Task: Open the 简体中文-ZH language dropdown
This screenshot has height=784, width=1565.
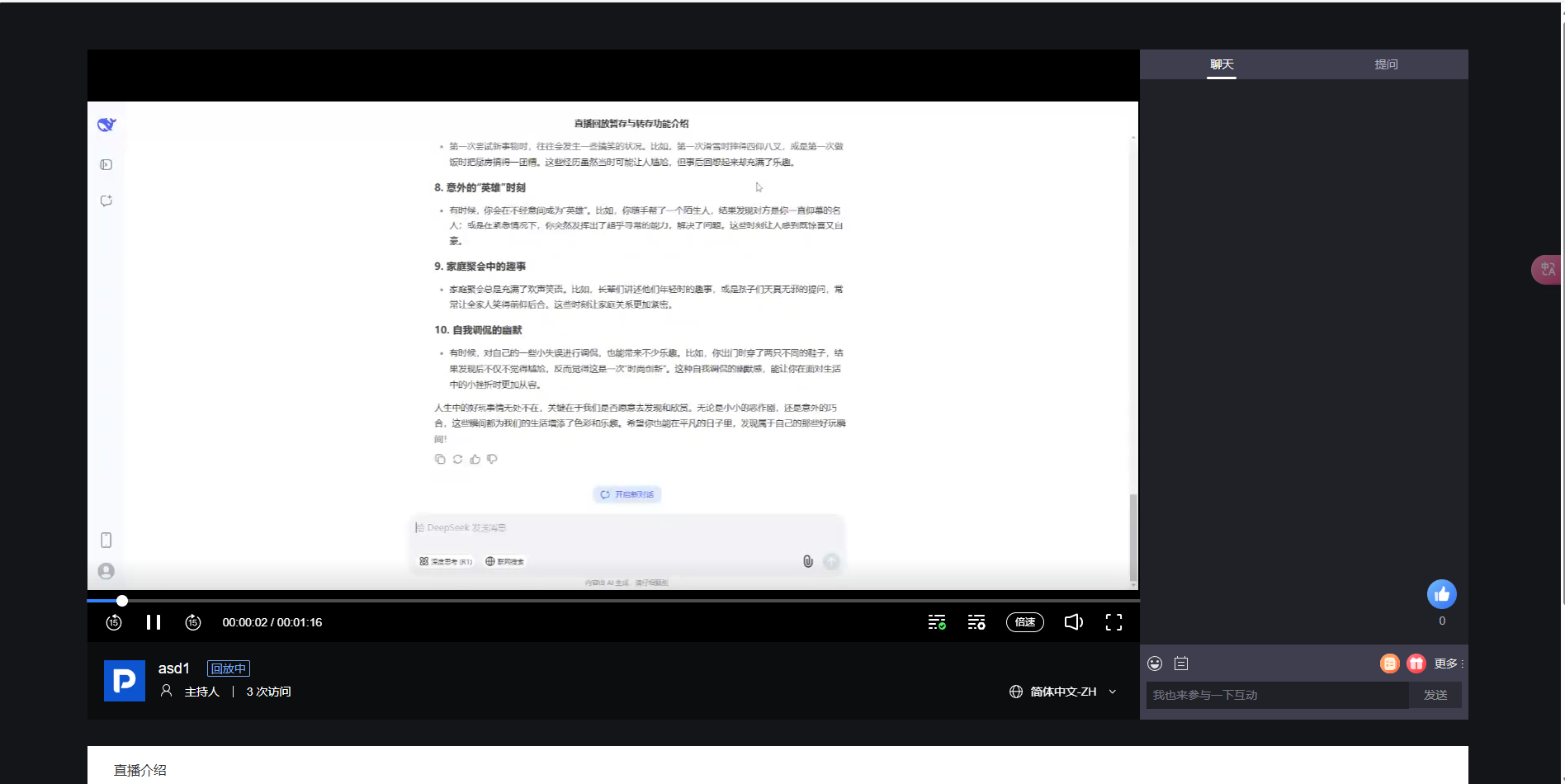Action: click(x=1063, y=692)
